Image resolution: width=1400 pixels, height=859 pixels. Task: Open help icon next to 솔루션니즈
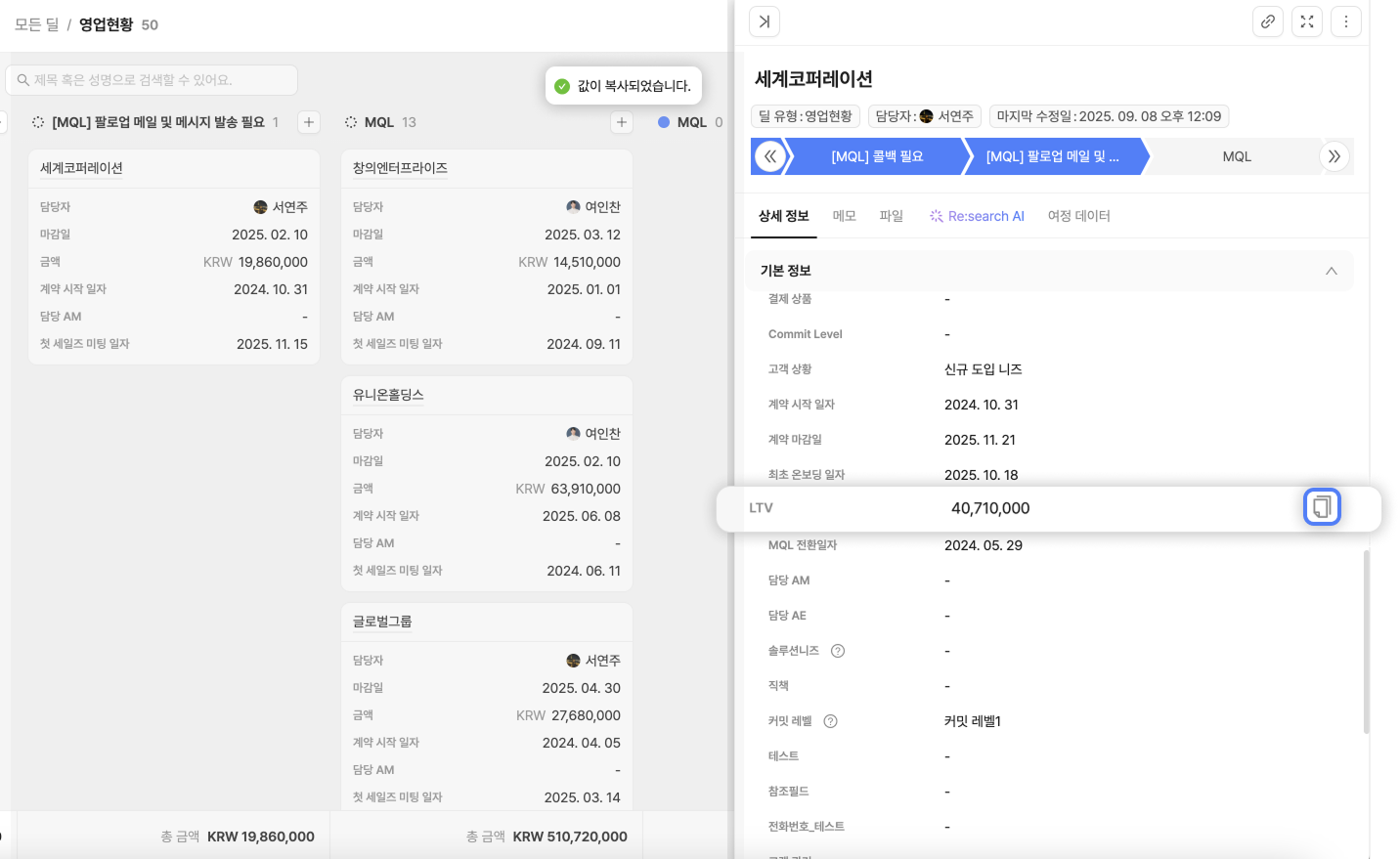click(x=838, y=651)
